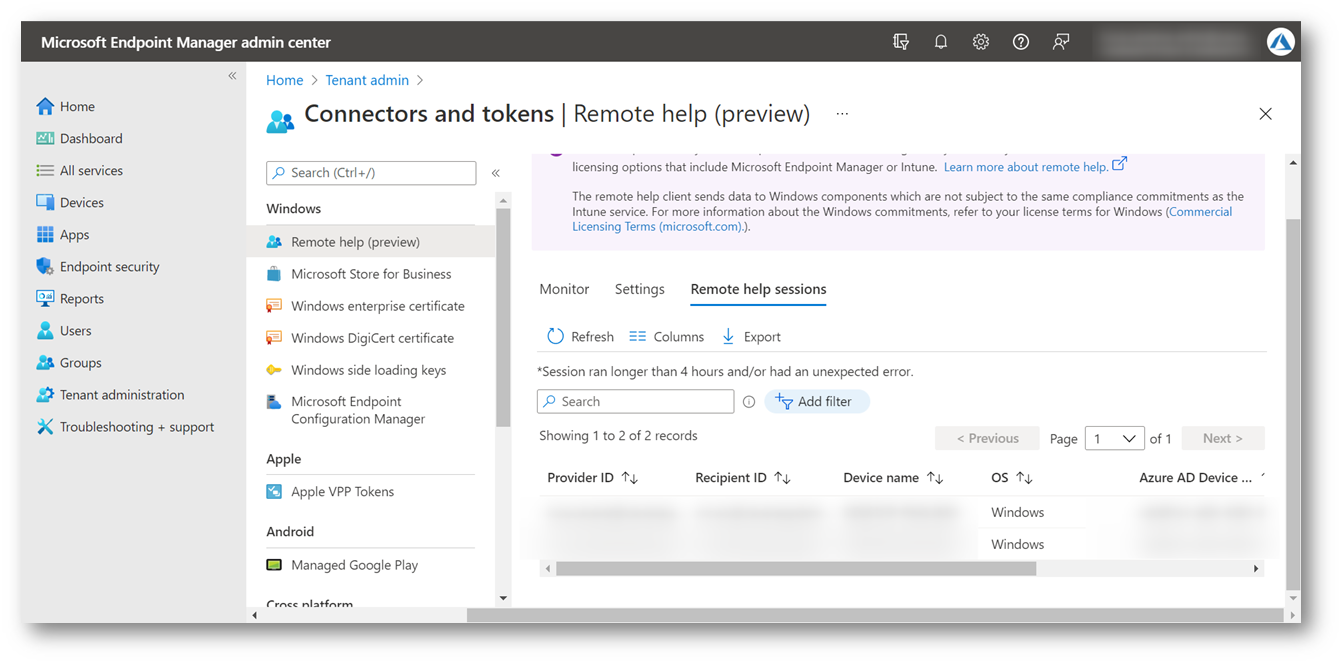Viewport: 1343px width, 665px height.
Task: Click 'Showing 1 to 2 of 2 records'
Action: (618, 436)
